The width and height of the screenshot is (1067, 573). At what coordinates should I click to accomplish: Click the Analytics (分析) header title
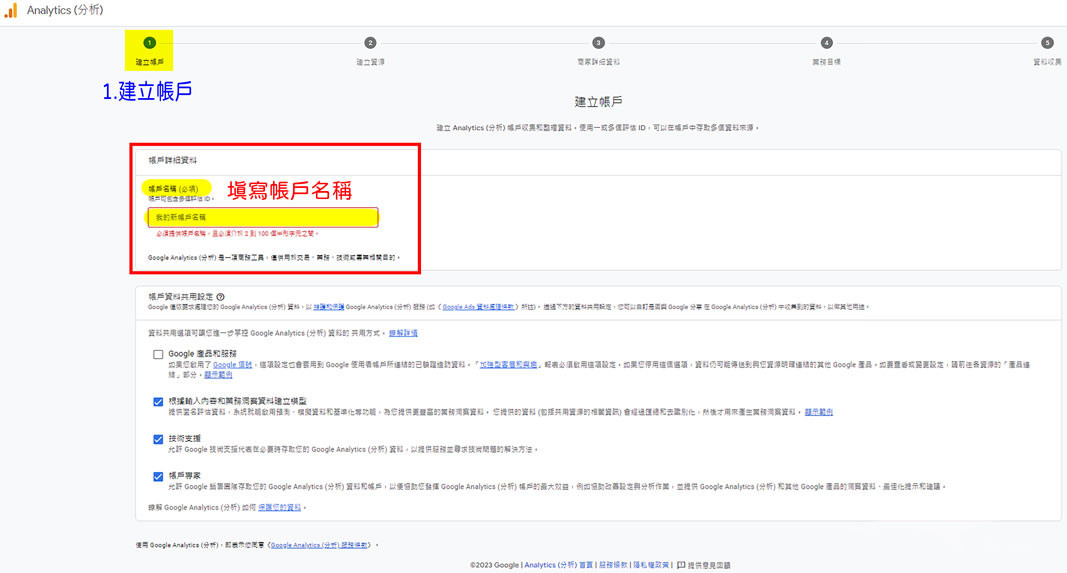[x=65, y=10]
